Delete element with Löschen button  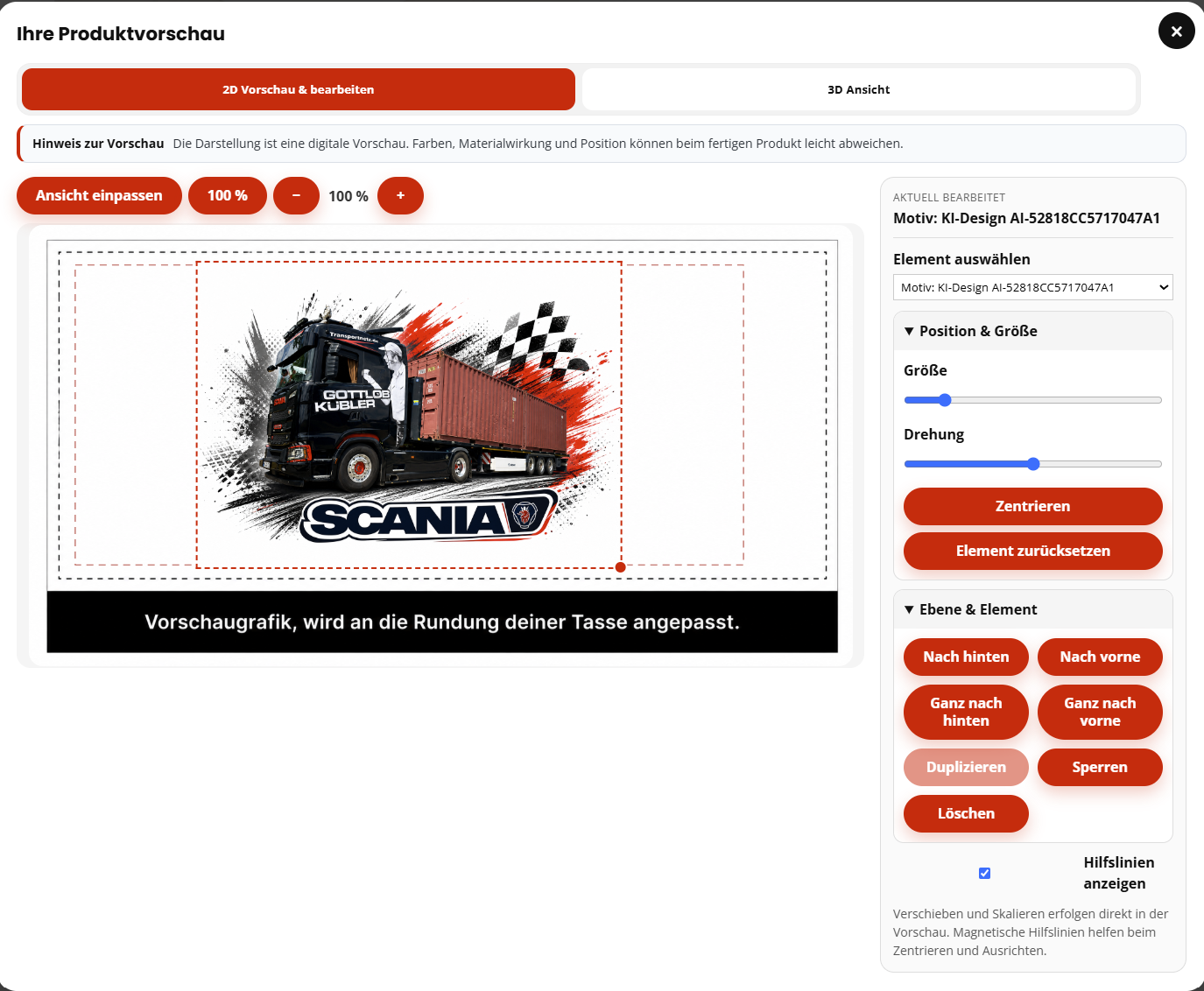[x=966, y=813]
